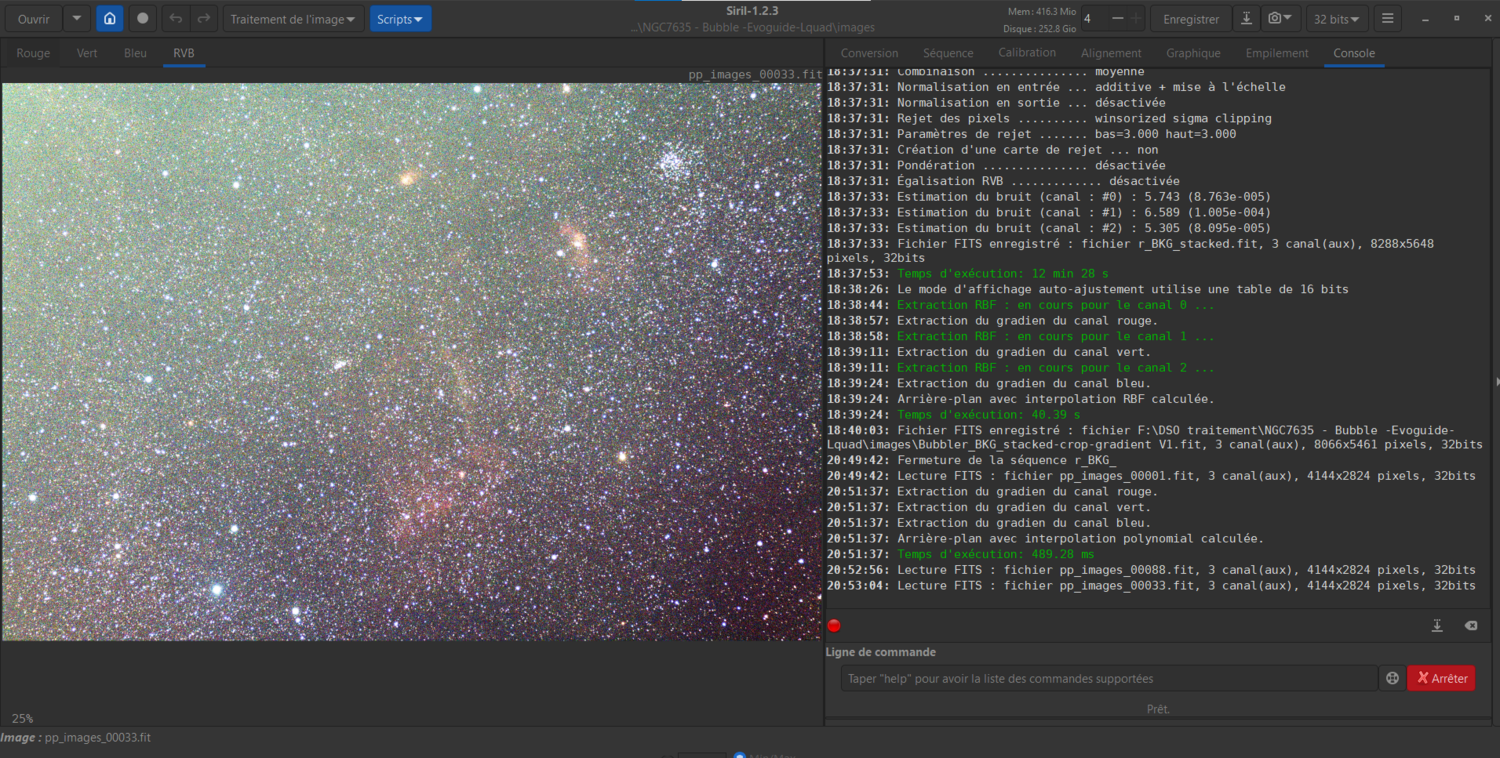1500x758 pixels.
Task: Click the command line input field
Action: [x=1108, y=678]
